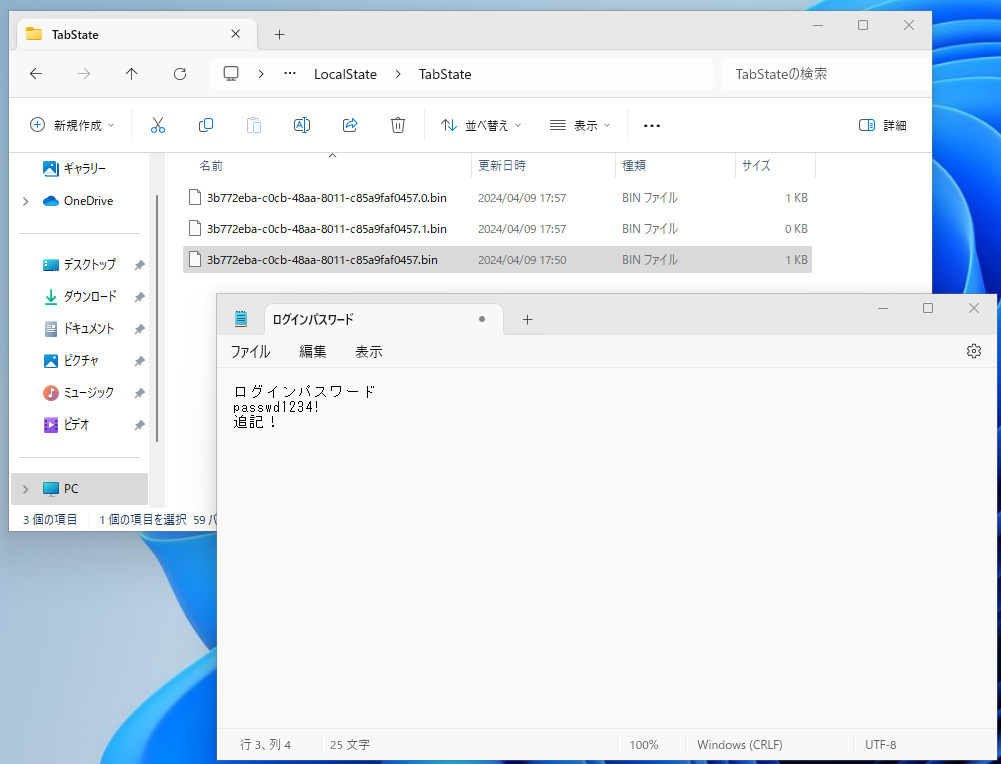
Task: Click the Rename icon in Explorer toolbar
Action: pyautogui.click(x=302, y=125)
